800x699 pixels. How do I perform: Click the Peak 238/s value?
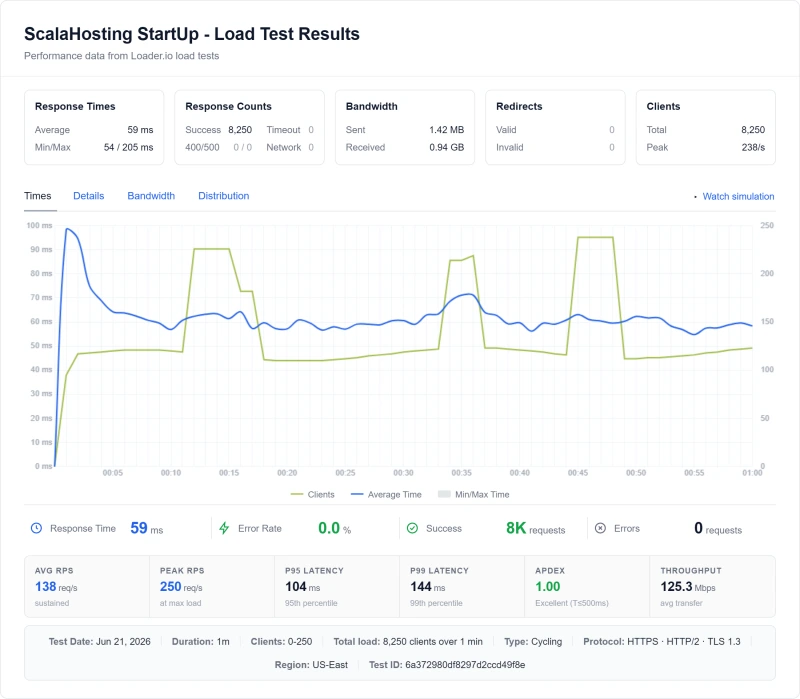[x=753, y=147]
